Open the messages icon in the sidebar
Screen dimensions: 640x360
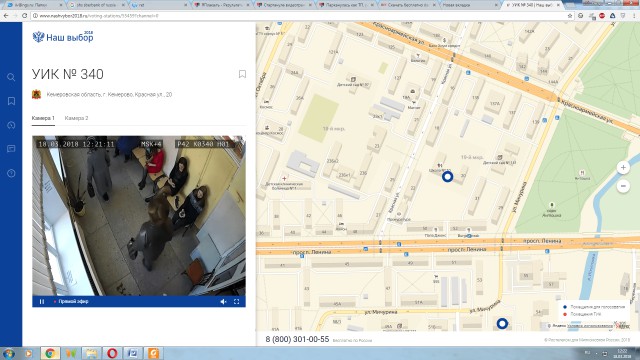pos(11,149)
